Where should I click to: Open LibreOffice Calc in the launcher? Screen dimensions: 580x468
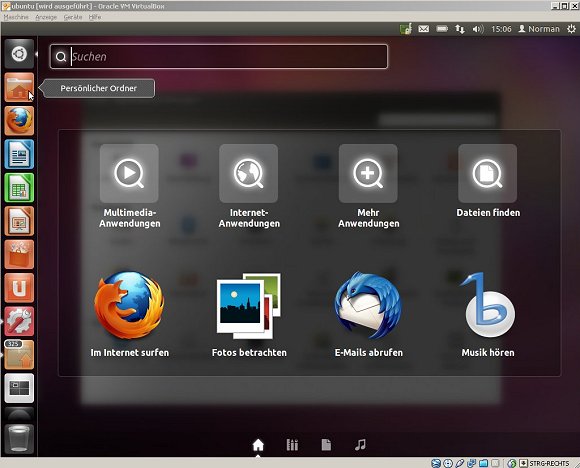(x=19, y=188)
